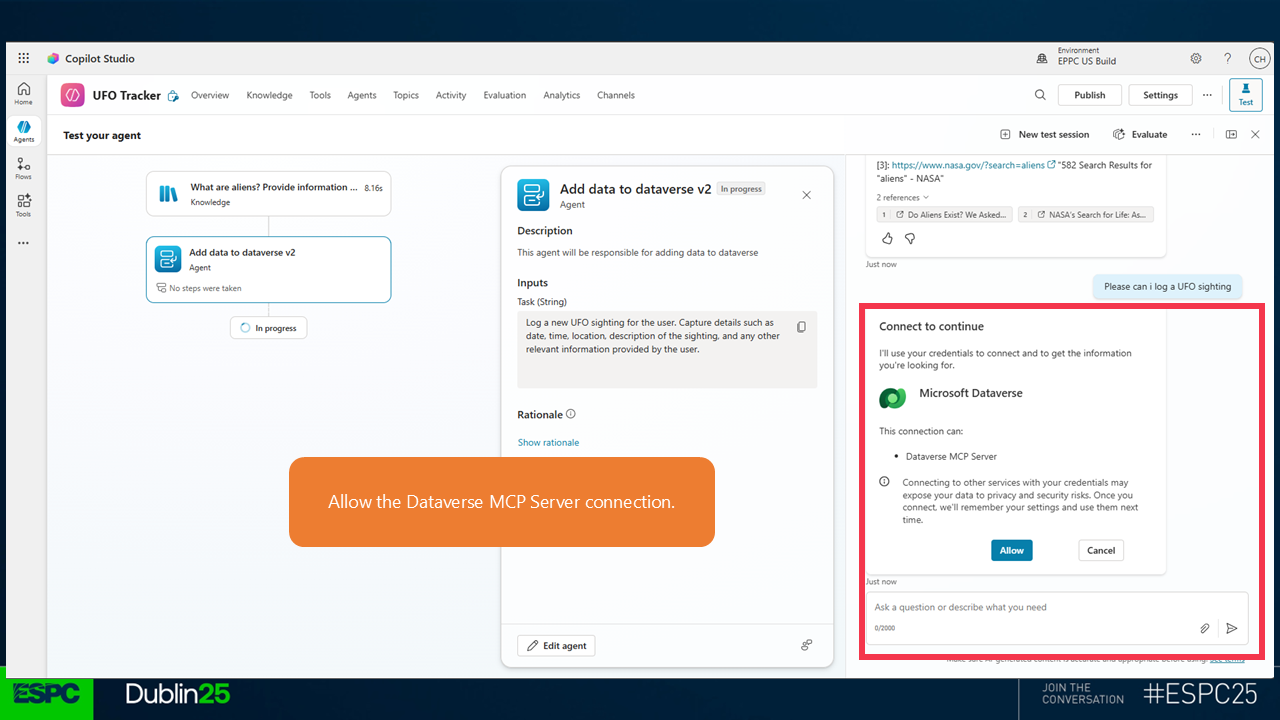Open Flows from the left sidebar

point(23,168)
